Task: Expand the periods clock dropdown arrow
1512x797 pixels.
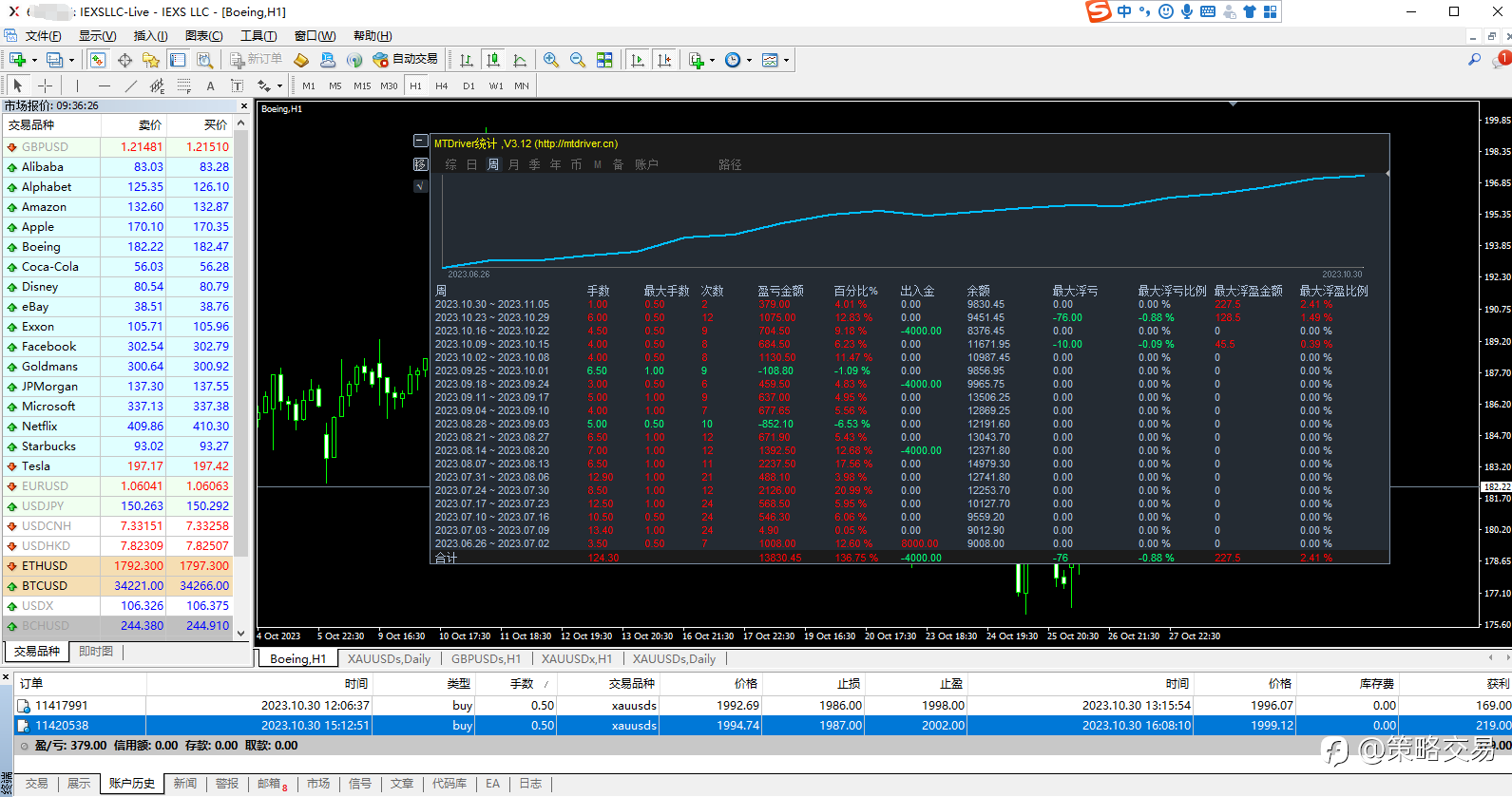Action: (x=749, y=60)
